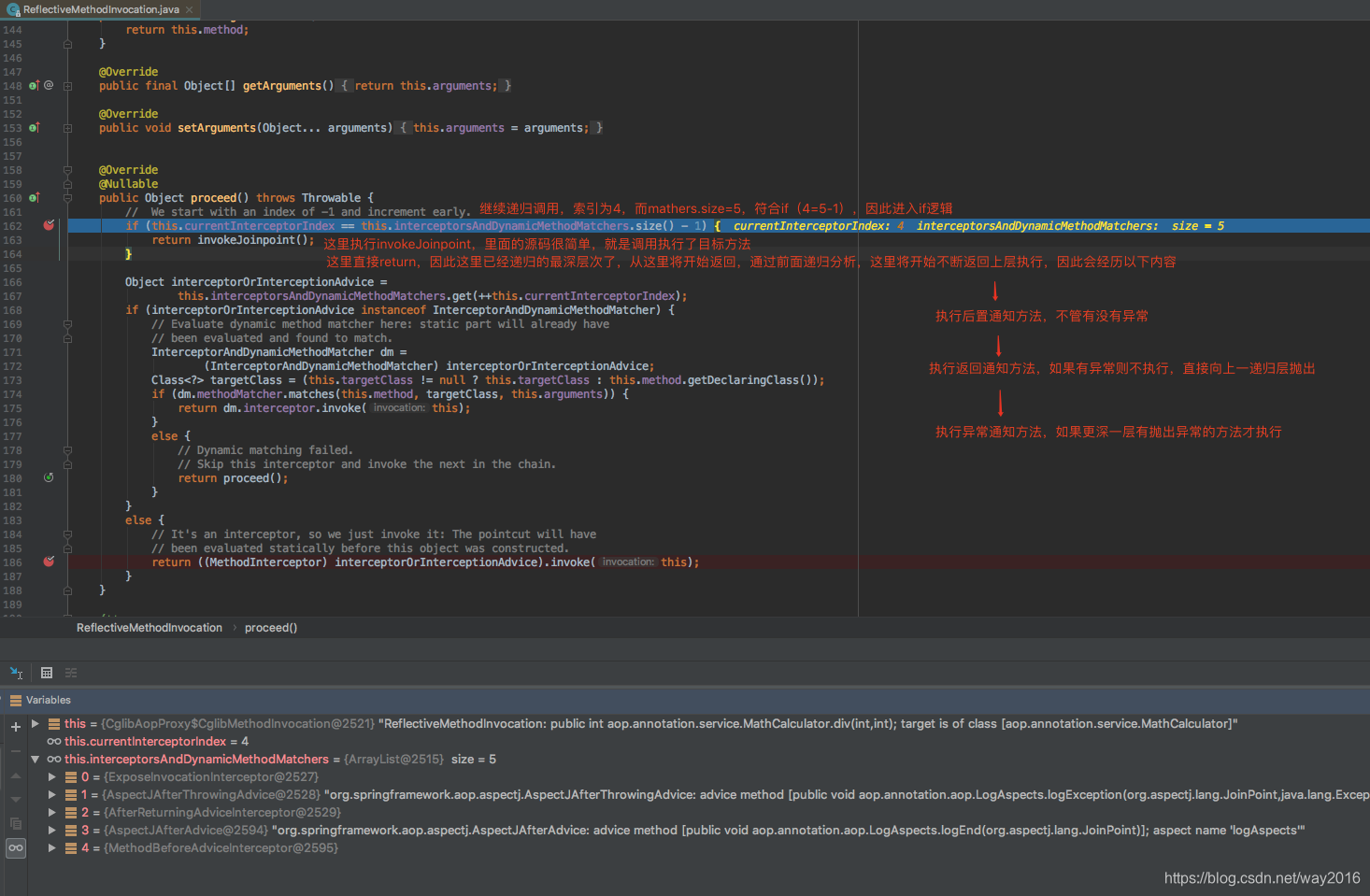Collapse this.interceptorsAndDynamicMethodMatchers node
The height and width of the screenshot is (896, 1370).
[x=35, y=760]
